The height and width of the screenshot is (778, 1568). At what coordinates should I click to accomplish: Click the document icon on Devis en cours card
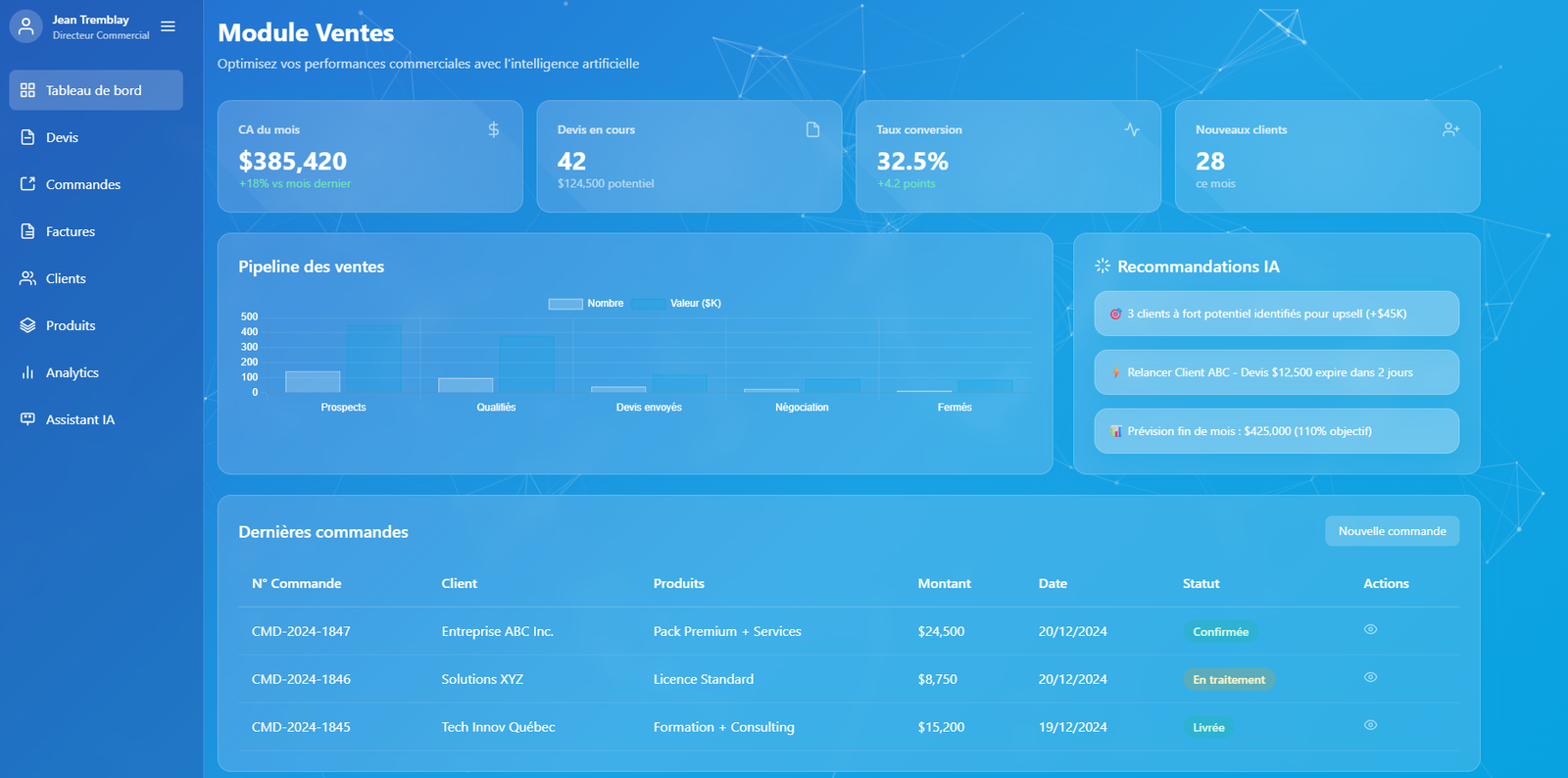(812, 129)
